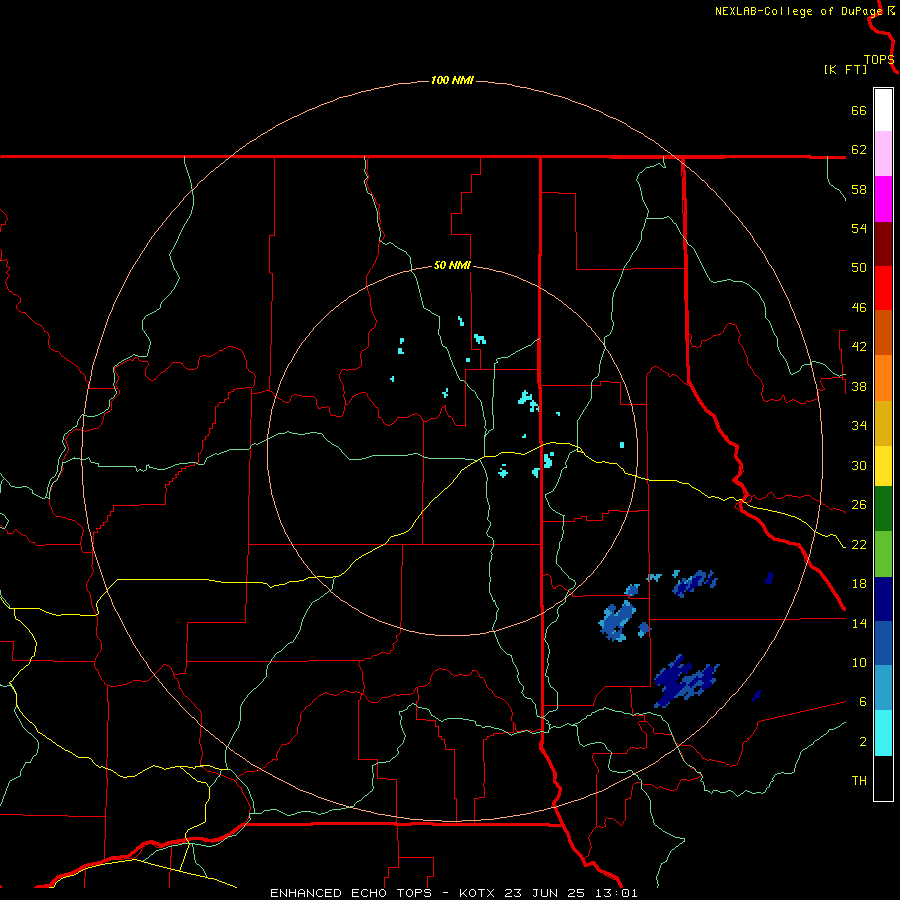Click the legend value 62
Image resolution: width=900 pixels, height=900 pixels.
859,150
